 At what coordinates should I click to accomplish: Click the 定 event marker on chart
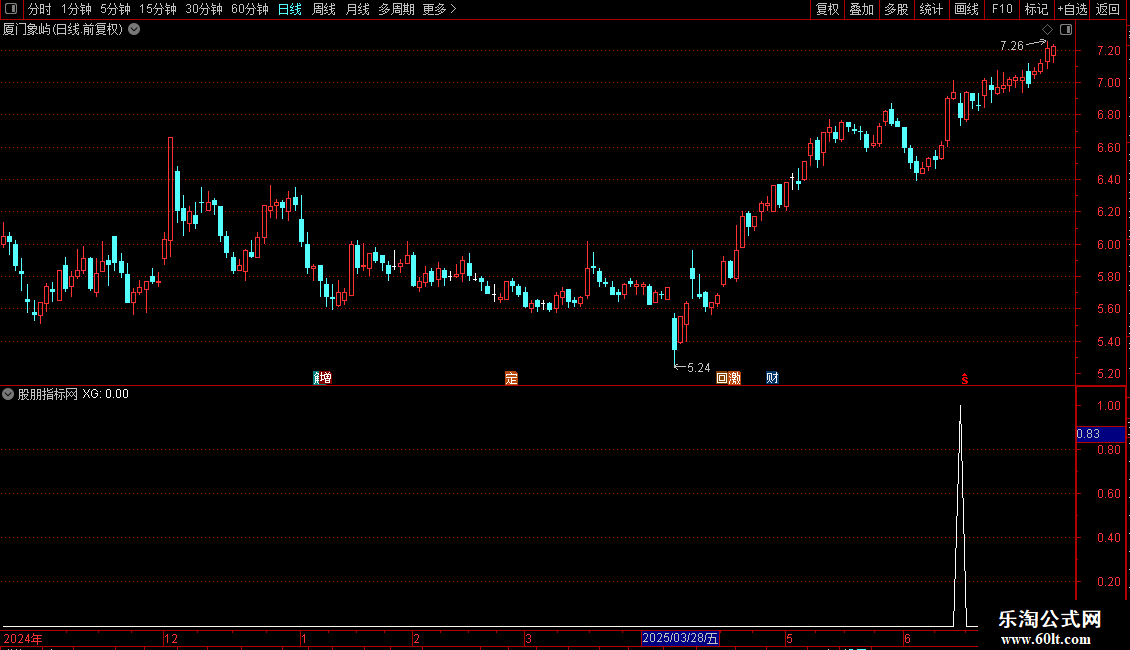[511, 378]
